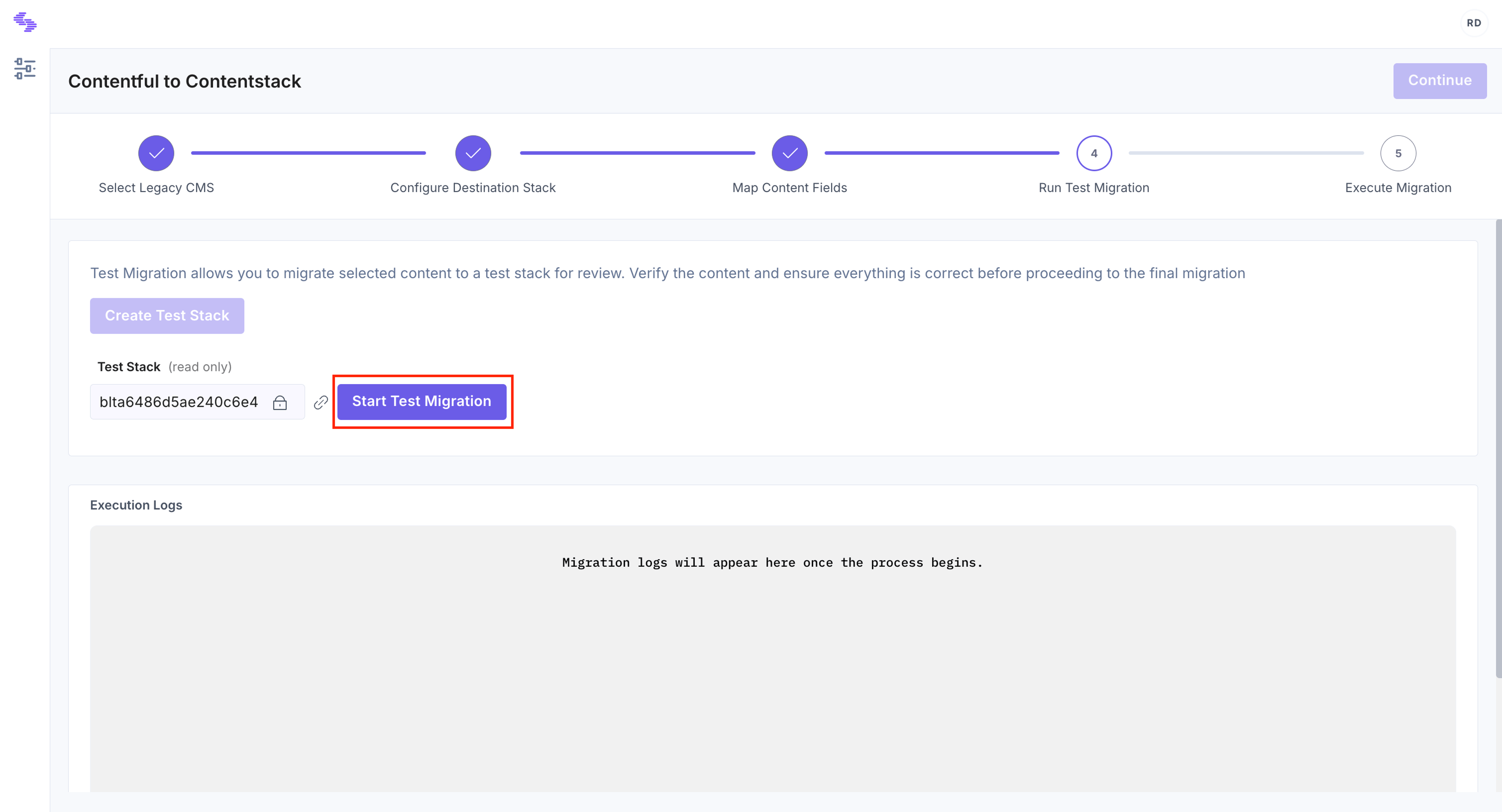
Task: Click Start Test Migration button
Action: (x=422, y=402)
